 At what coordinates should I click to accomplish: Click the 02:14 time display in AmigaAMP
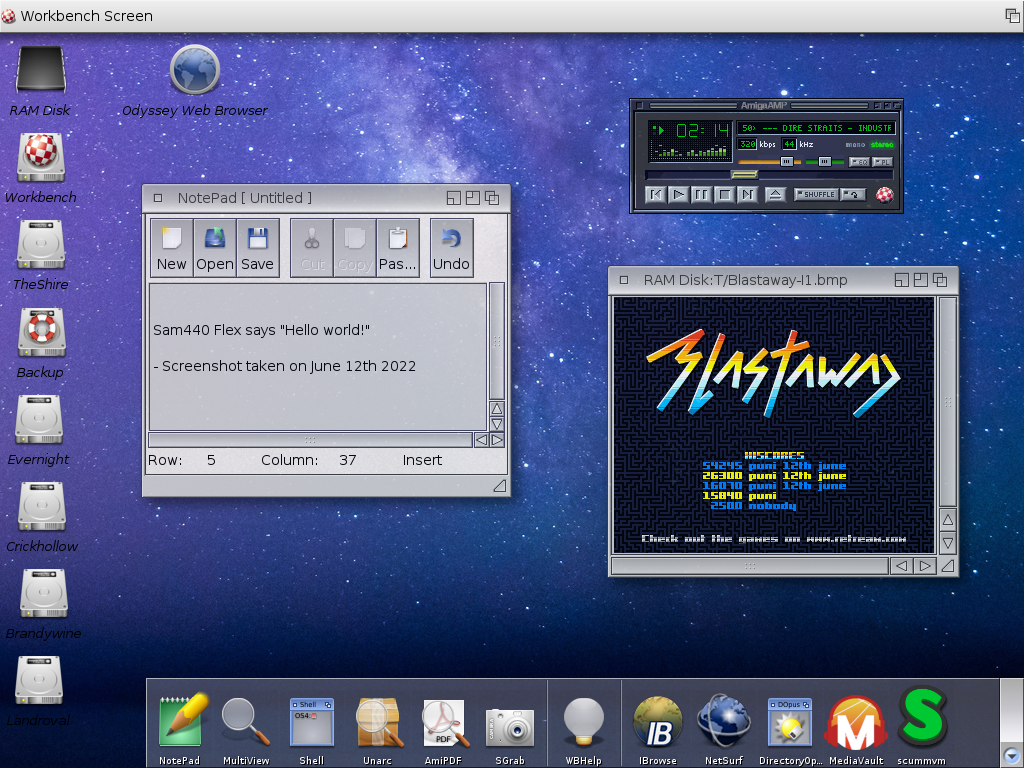click(703, 131)
